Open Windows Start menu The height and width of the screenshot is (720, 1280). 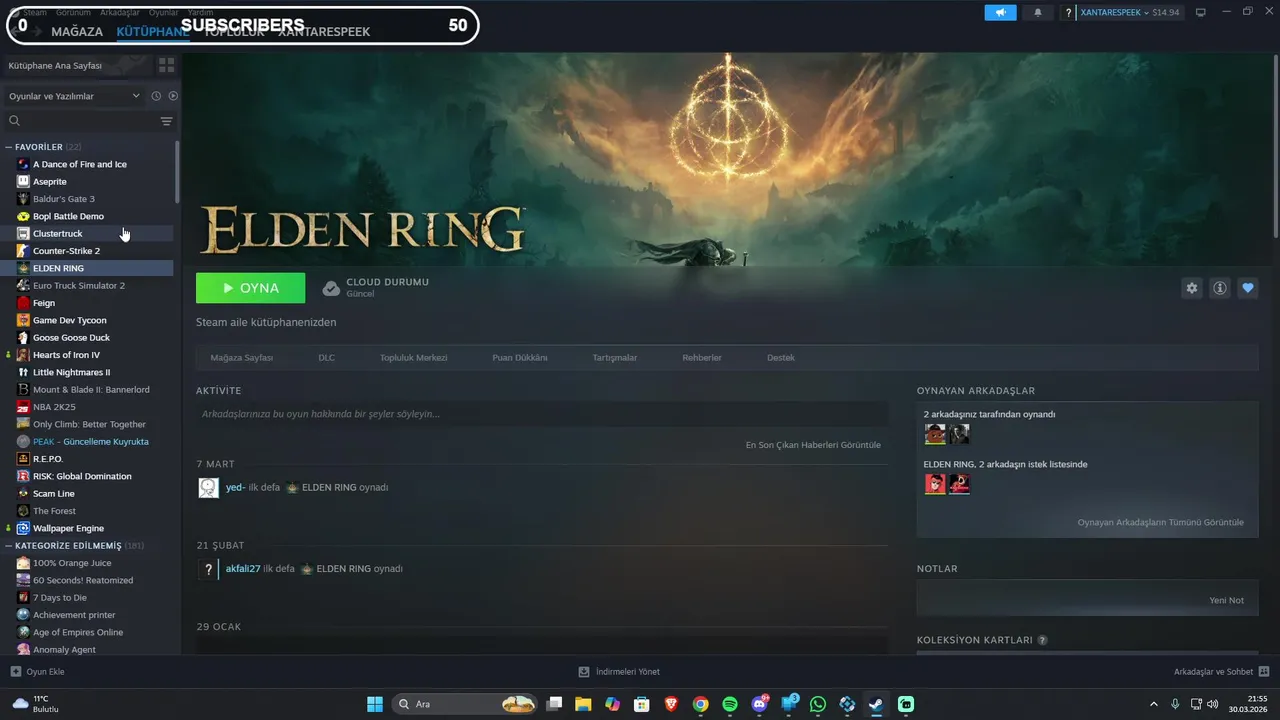click(375, 704)
